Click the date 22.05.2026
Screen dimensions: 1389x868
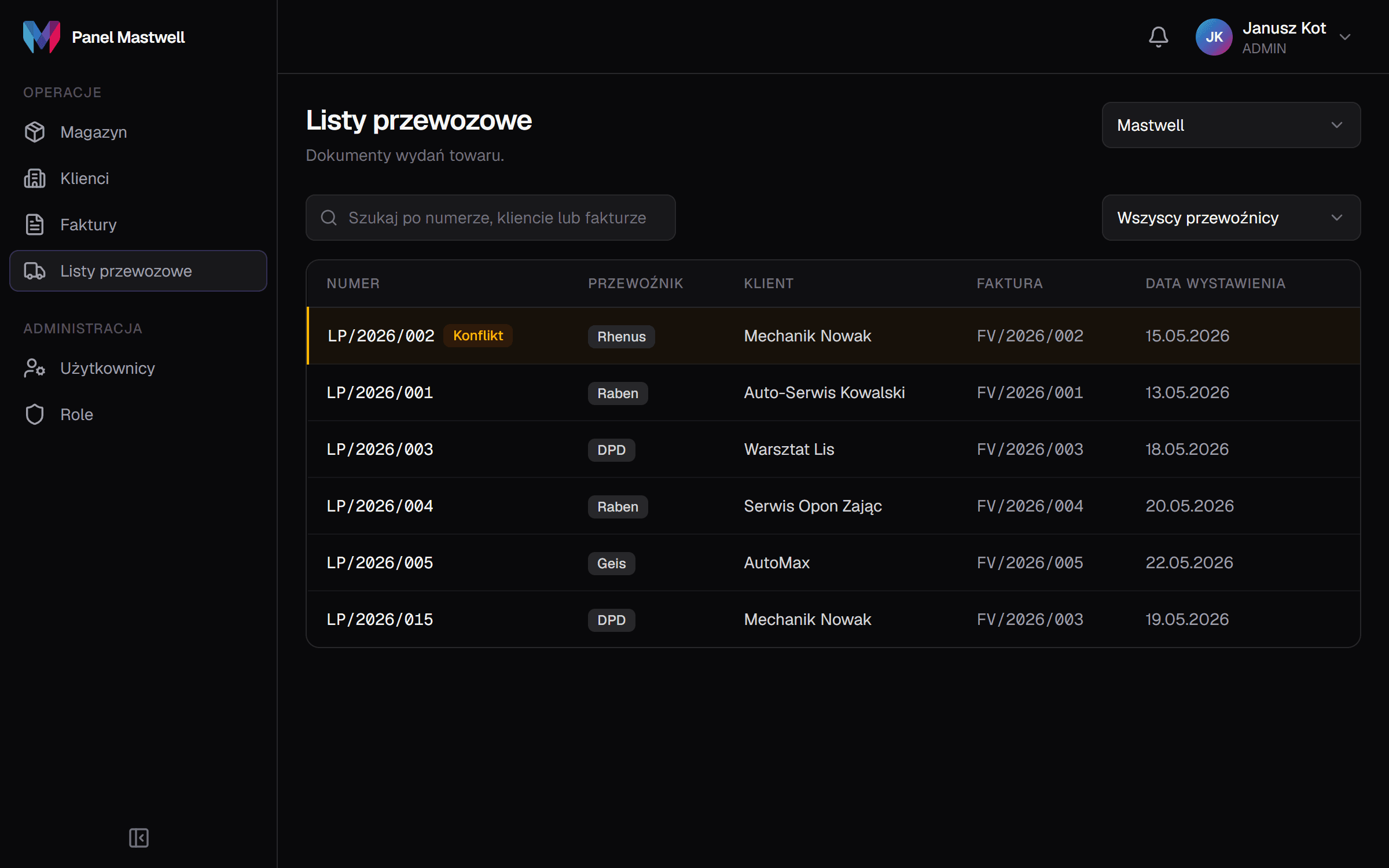(x=1189, y=563)
